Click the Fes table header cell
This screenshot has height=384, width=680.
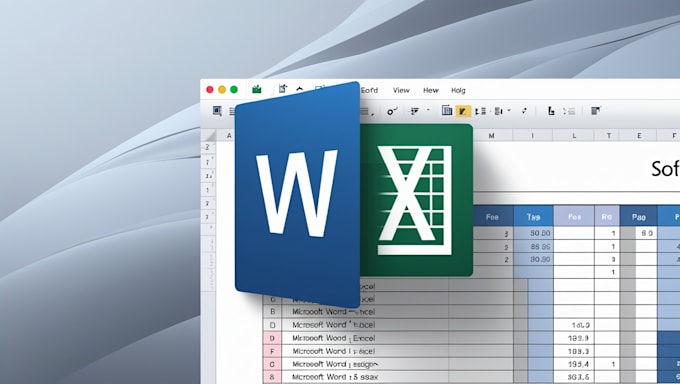coord(574,217)
